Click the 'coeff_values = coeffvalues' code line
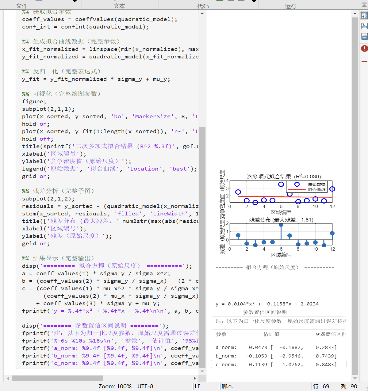The height and width of the screenshot is (391, 368). pyautogui.click(x=100, y=19)
